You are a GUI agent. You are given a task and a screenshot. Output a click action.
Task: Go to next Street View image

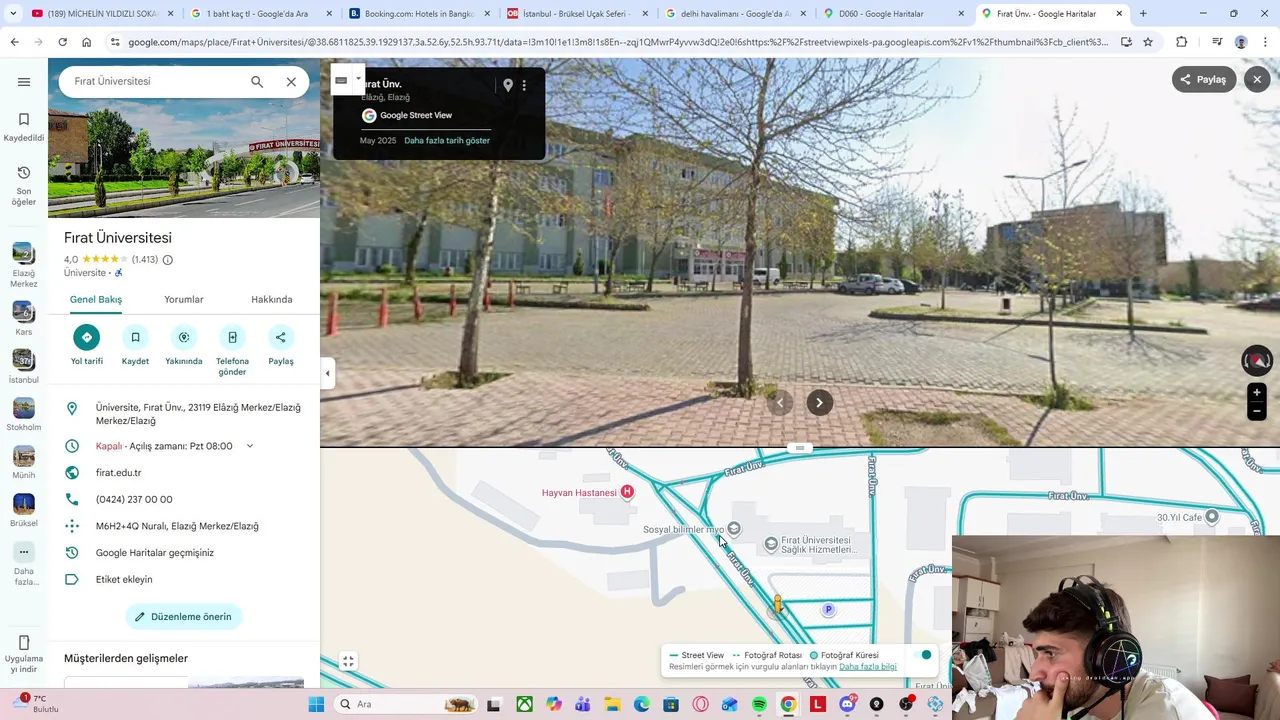pyautogui.click(x=819, y=403)
